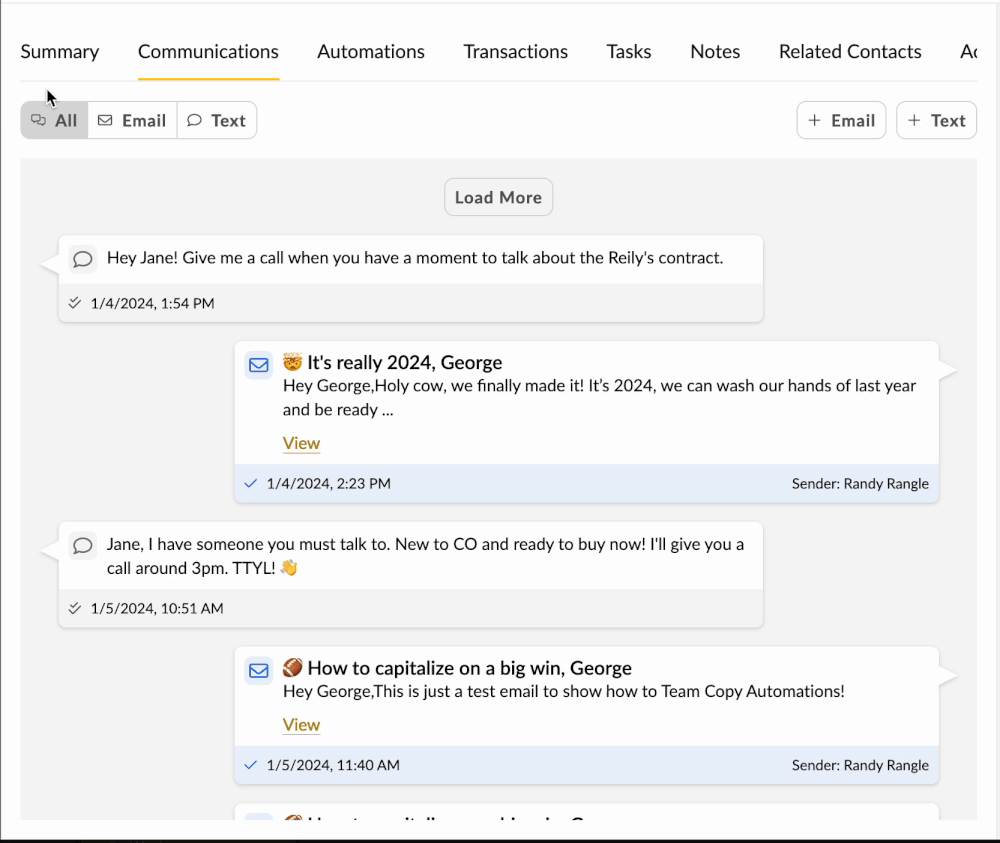Switch the filter to show Email only

click(132, 120)
